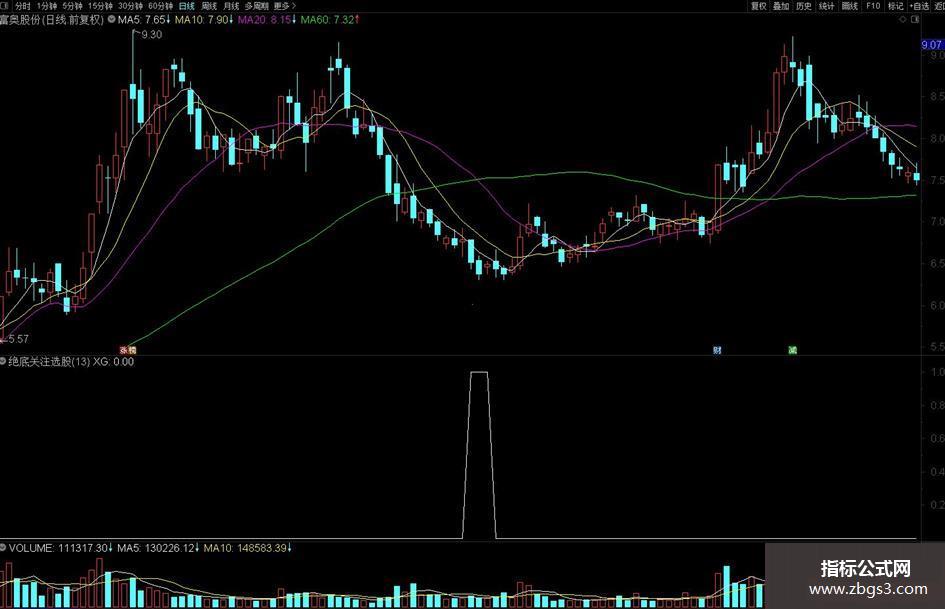Click the 财 financial report marker
The height and width of the screenshot is (609, 945).
click(x=717, y=350)
